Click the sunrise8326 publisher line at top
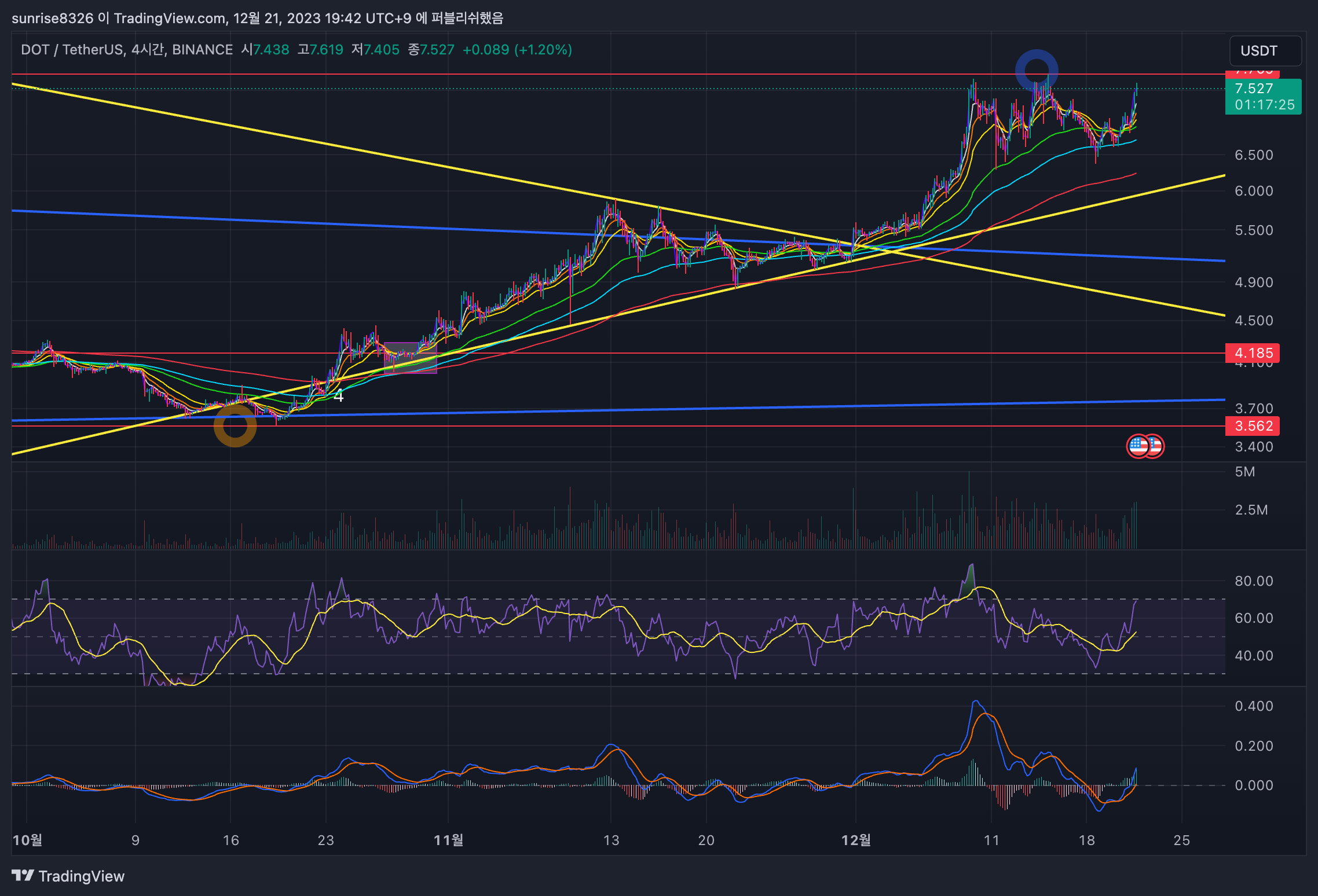 [258, 19]
